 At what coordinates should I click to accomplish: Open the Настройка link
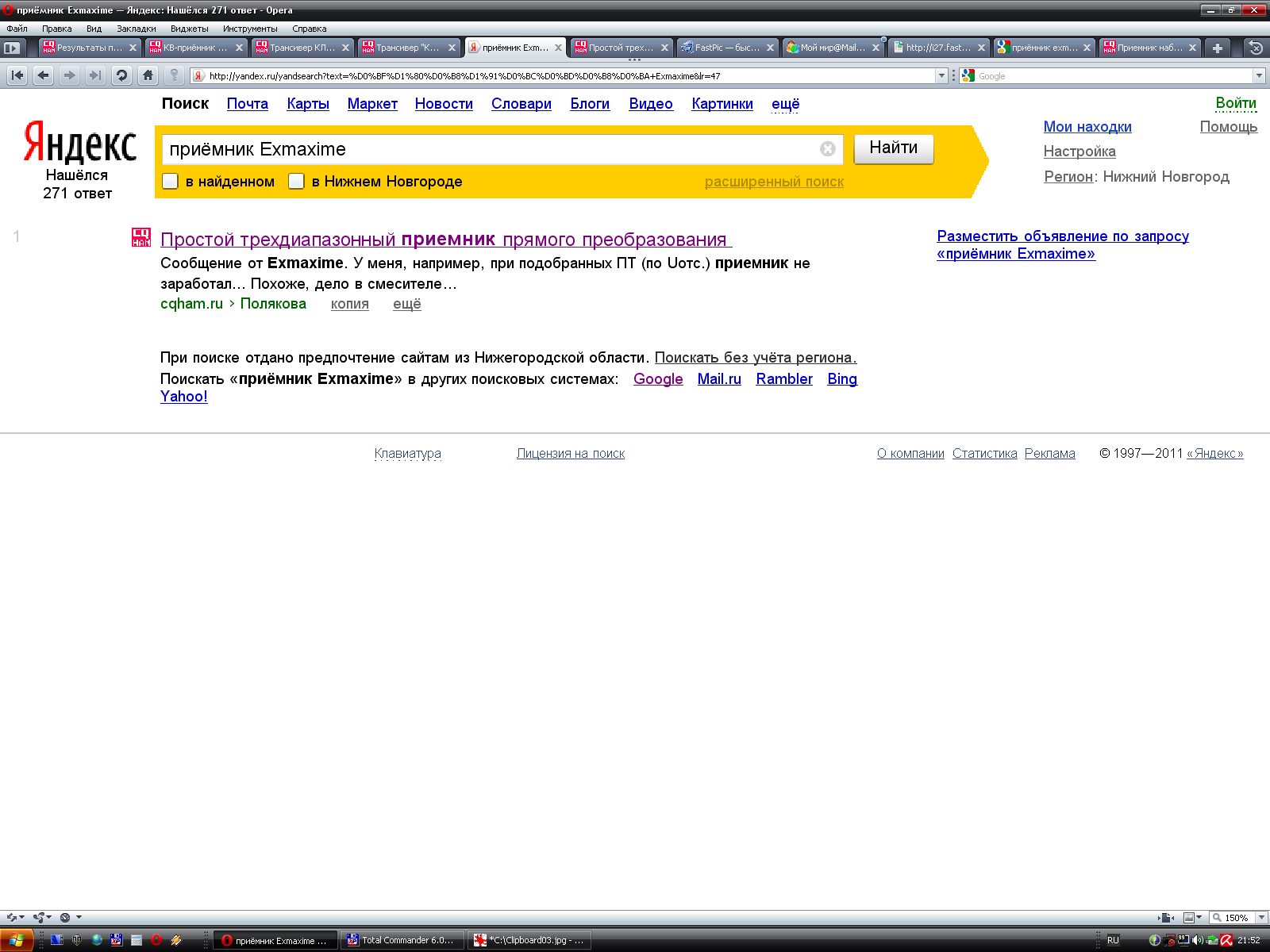point(1079,152)
